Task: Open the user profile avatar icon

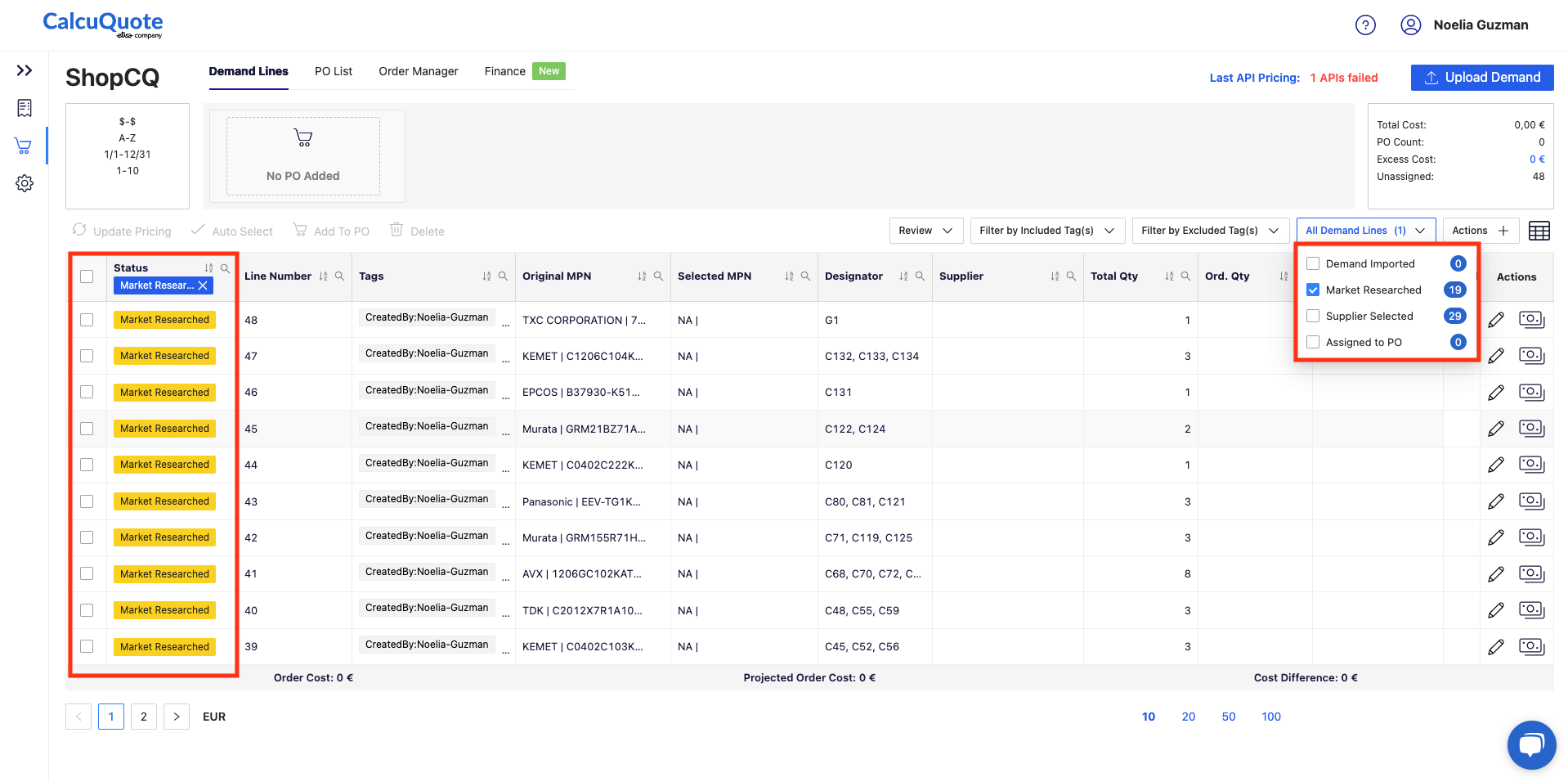Action: [x=1410, y=25]
